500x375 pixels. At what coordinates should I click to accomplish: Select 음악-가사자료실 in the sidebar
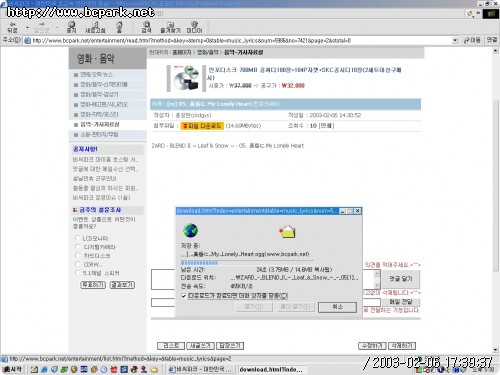coord(100,125)
